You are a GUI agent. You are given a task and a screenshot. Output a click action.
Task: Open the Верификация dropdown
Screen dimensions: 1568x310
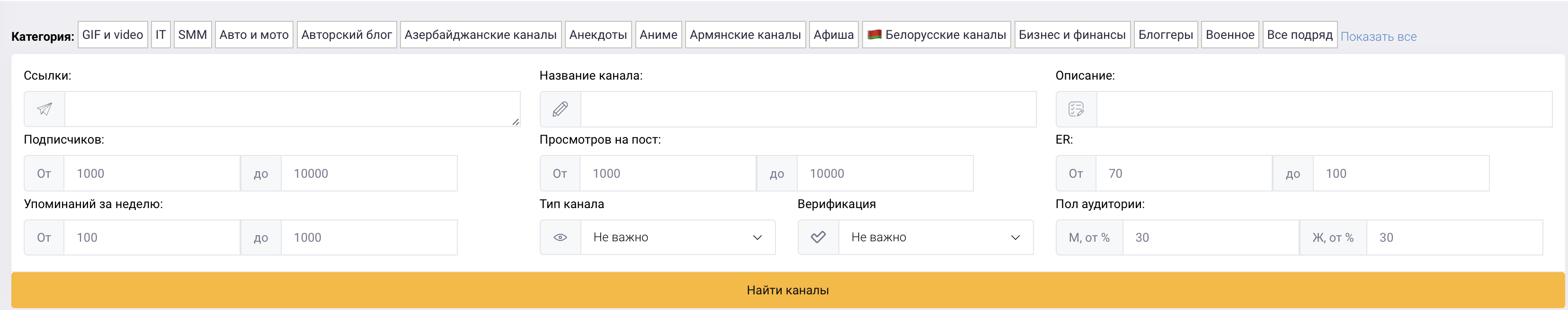click(935, 237)
